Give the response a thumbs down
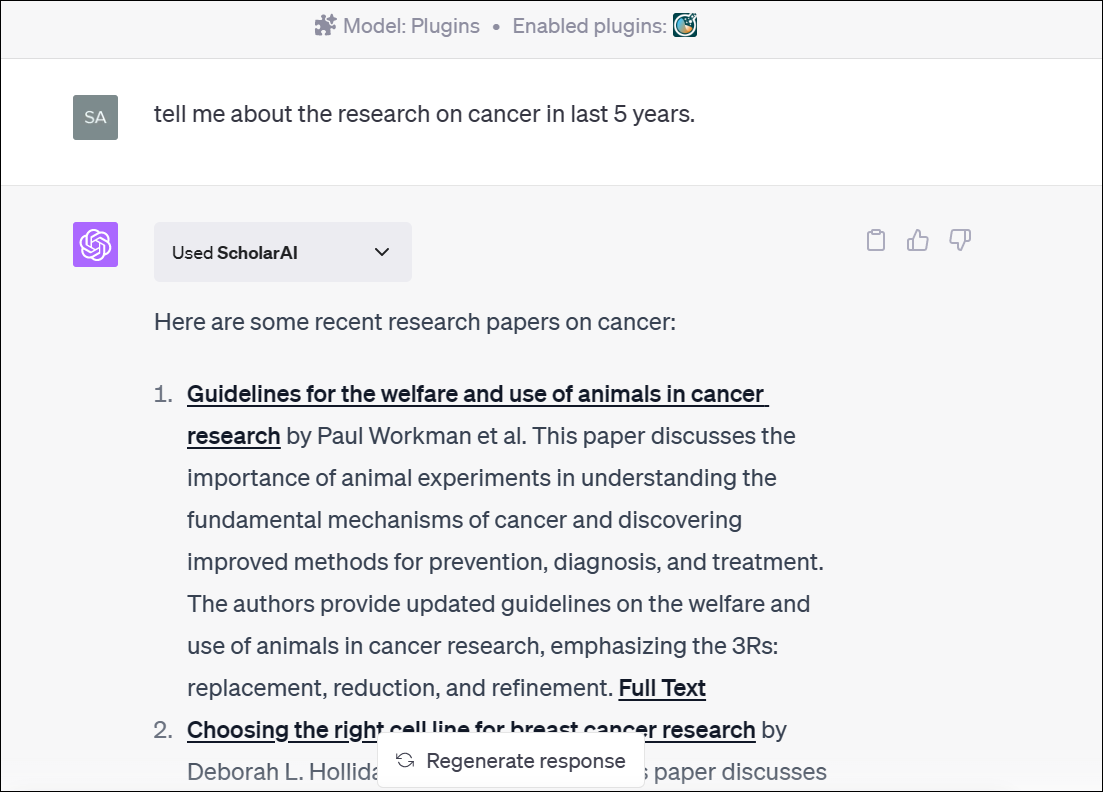Screen dimensions: 1103x792 coord(960,240)
